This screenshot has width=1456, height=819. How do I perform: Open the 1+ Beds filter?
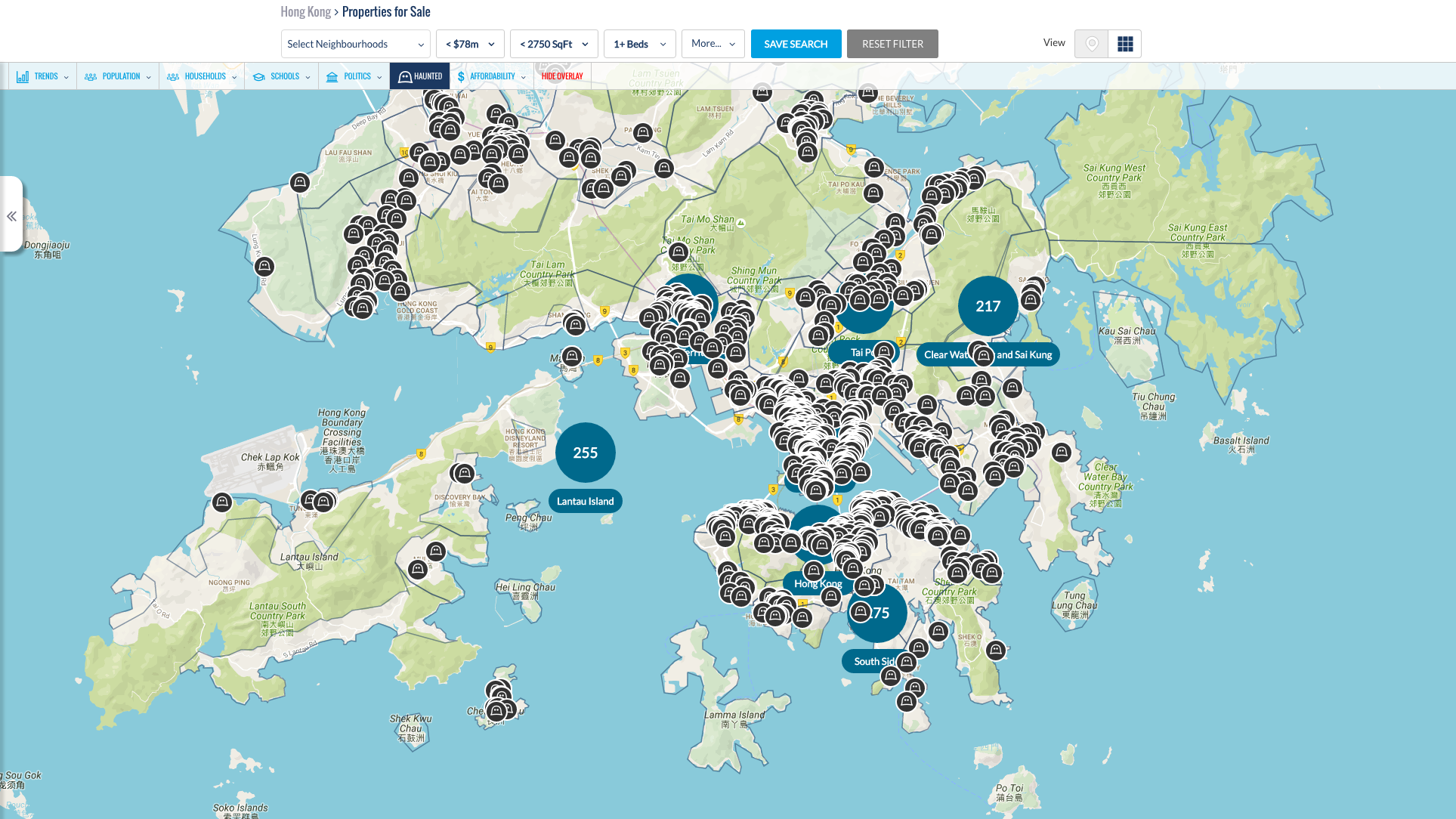pos(640,44)
